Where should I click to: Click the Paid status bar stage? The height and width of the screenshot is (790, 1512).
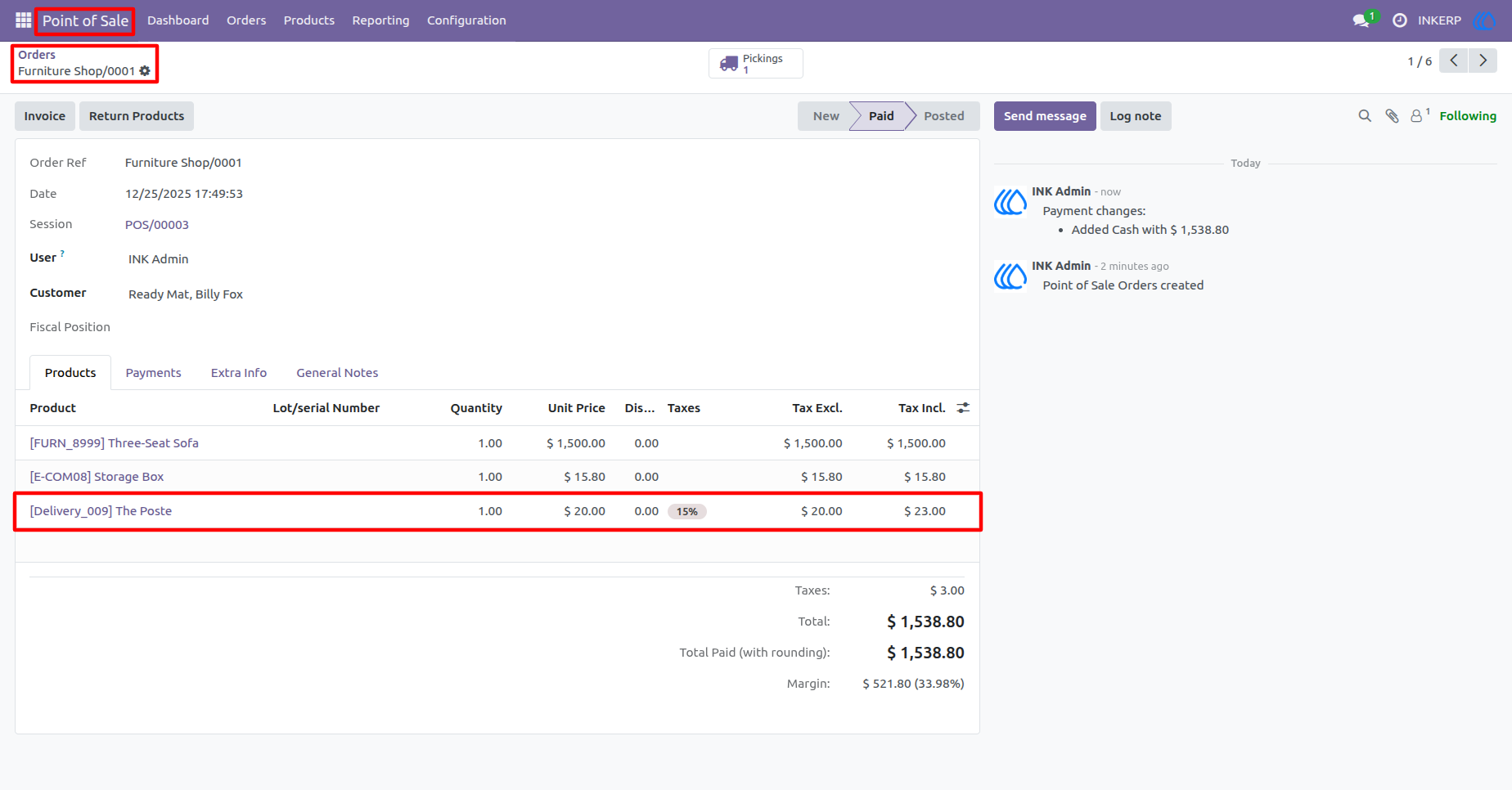(880, 116)
